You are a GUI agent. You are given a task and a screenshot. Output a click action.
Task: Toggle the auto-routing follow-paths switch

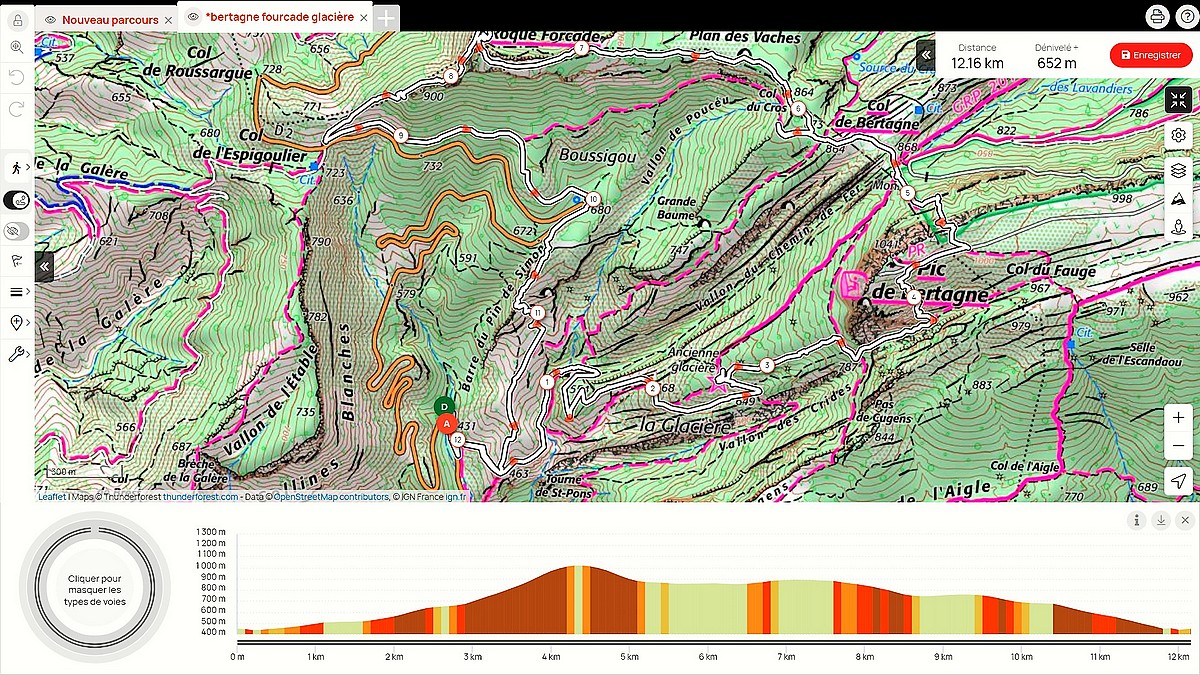pos(17,200)
